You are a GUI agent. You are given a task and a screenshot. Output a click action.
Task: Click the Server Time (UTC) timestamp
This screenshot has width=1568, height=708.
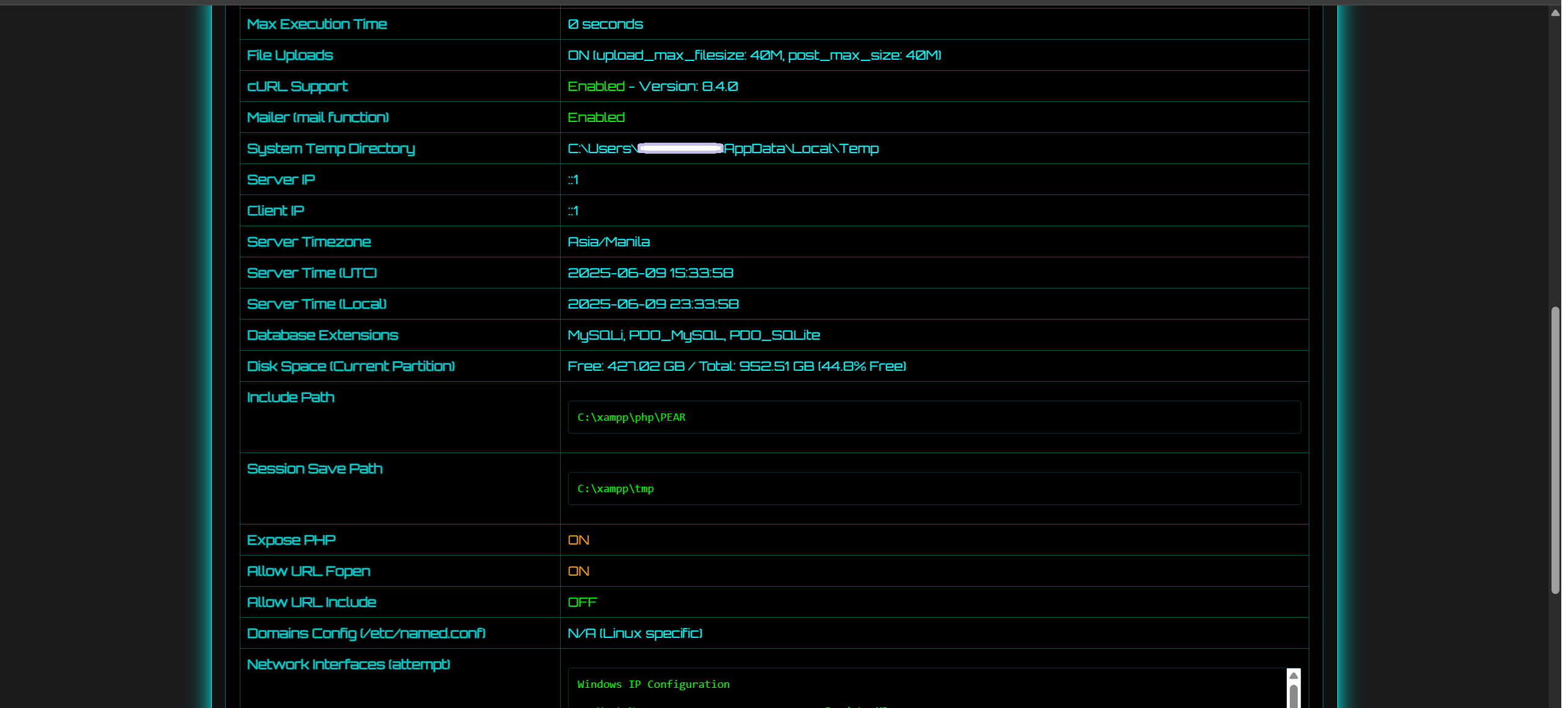(650, 273)
